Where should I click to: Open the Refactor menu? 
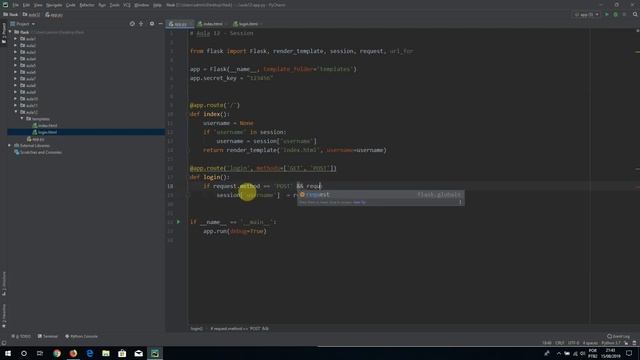[87, 5]
